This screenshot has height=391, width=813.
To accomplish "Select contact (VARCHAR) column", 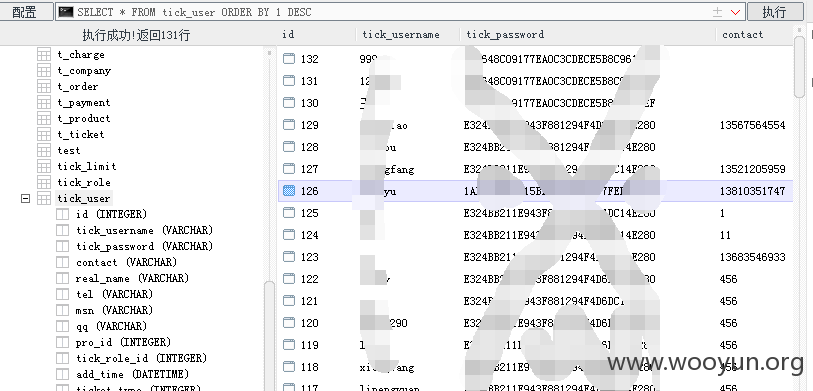I will pos(127,262).
